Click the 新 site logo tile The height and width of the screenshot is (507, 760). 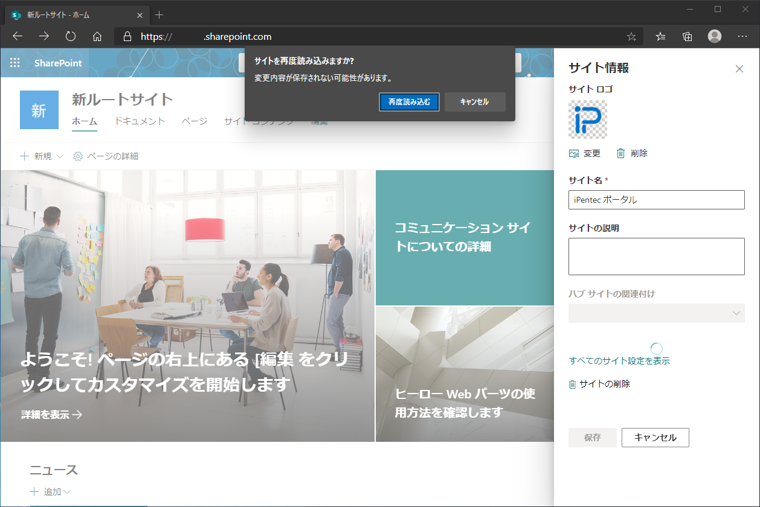pyautogui.click(x=39, y=110)
